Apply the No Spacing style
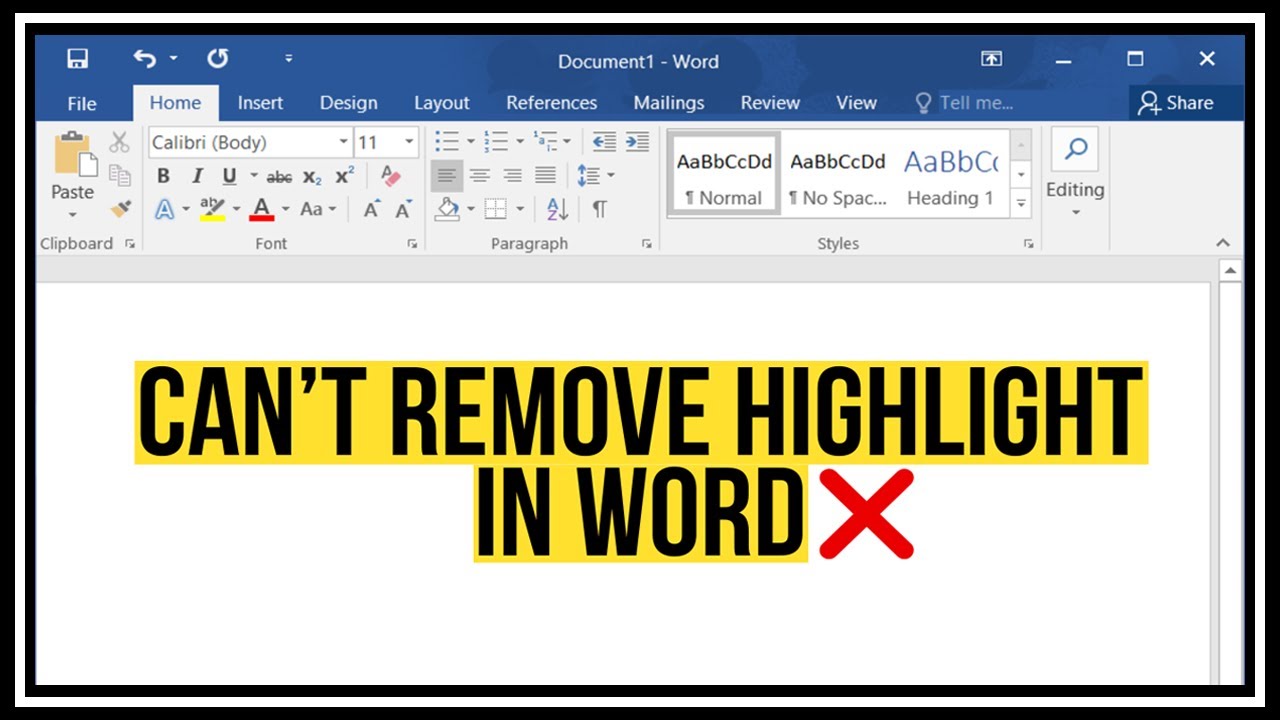This screenshot has height=720, width=1280. pyautogui.click(x=838, y=175)
